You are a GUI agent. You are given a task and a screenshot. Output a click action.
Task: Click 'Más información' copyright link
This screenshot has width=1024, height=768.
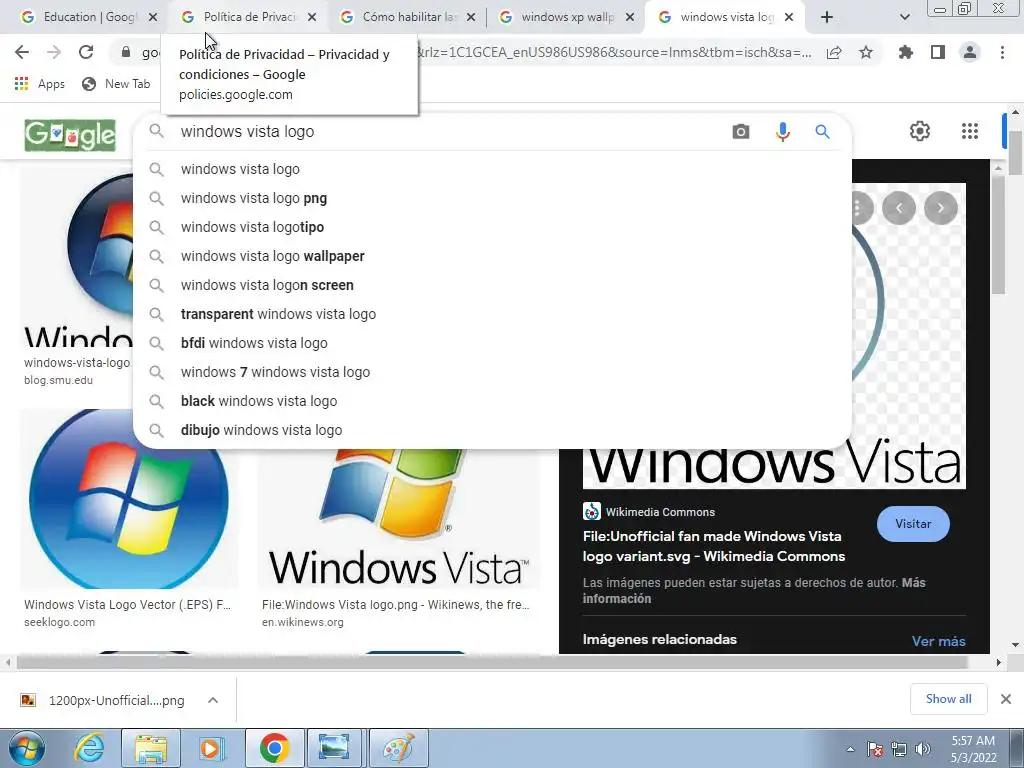click(754, 590)
